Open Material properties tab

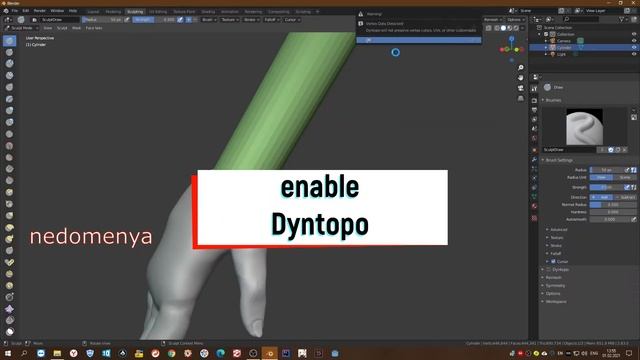click(534, 207)
